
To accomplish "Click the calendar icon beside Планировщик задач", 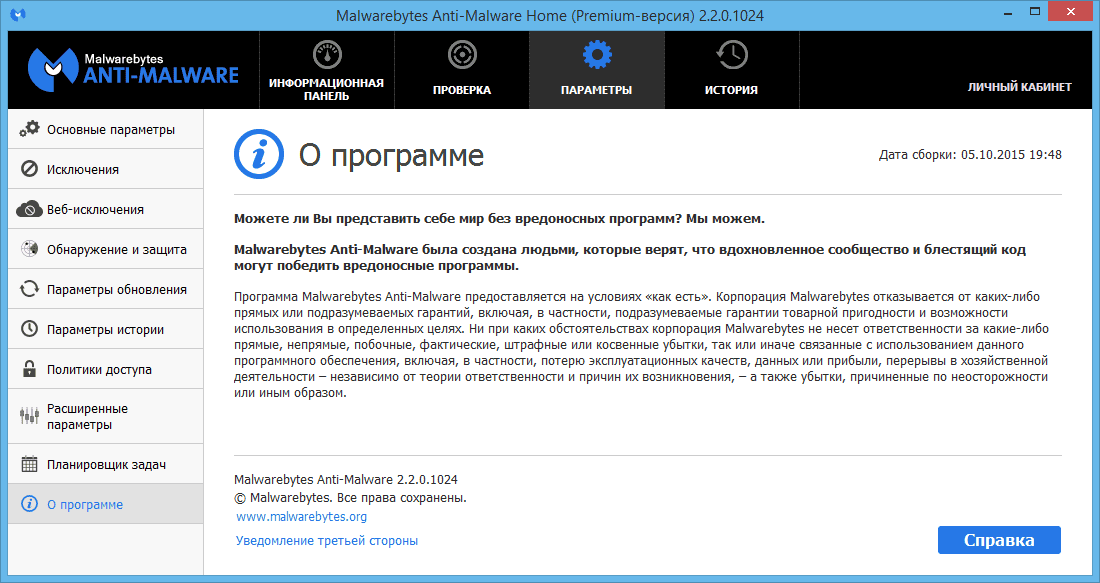I will pyautogui.click(x=29, y=464).
